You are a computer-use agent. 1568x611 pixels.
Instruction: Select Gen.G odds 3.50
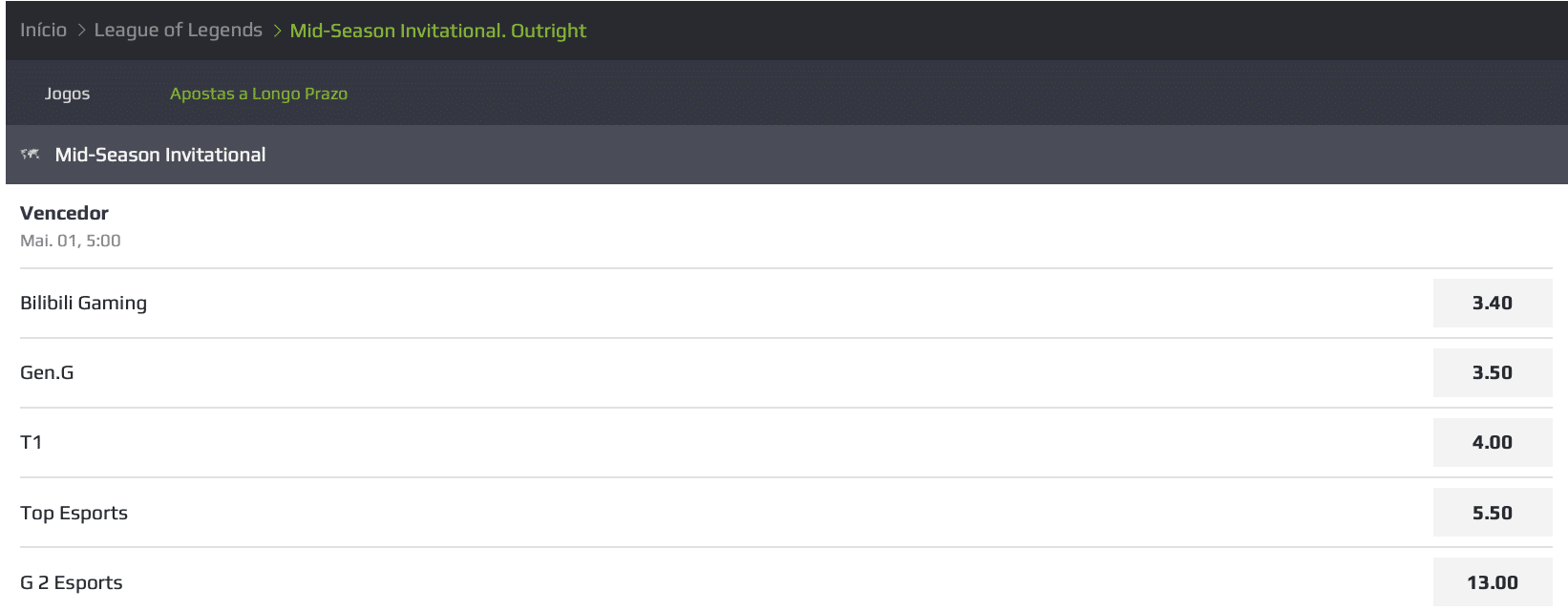(1493, 372)
